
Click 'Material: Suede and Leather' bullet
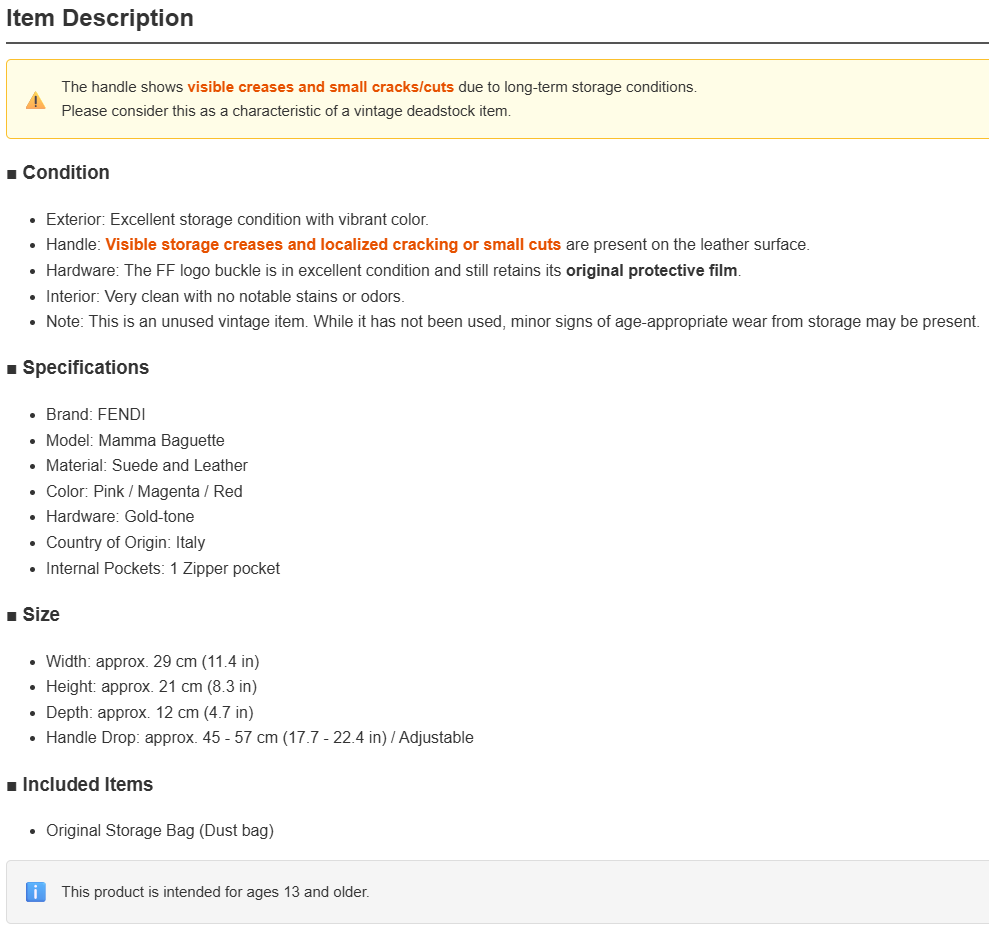pyautogui.click(x=147, y=466)
